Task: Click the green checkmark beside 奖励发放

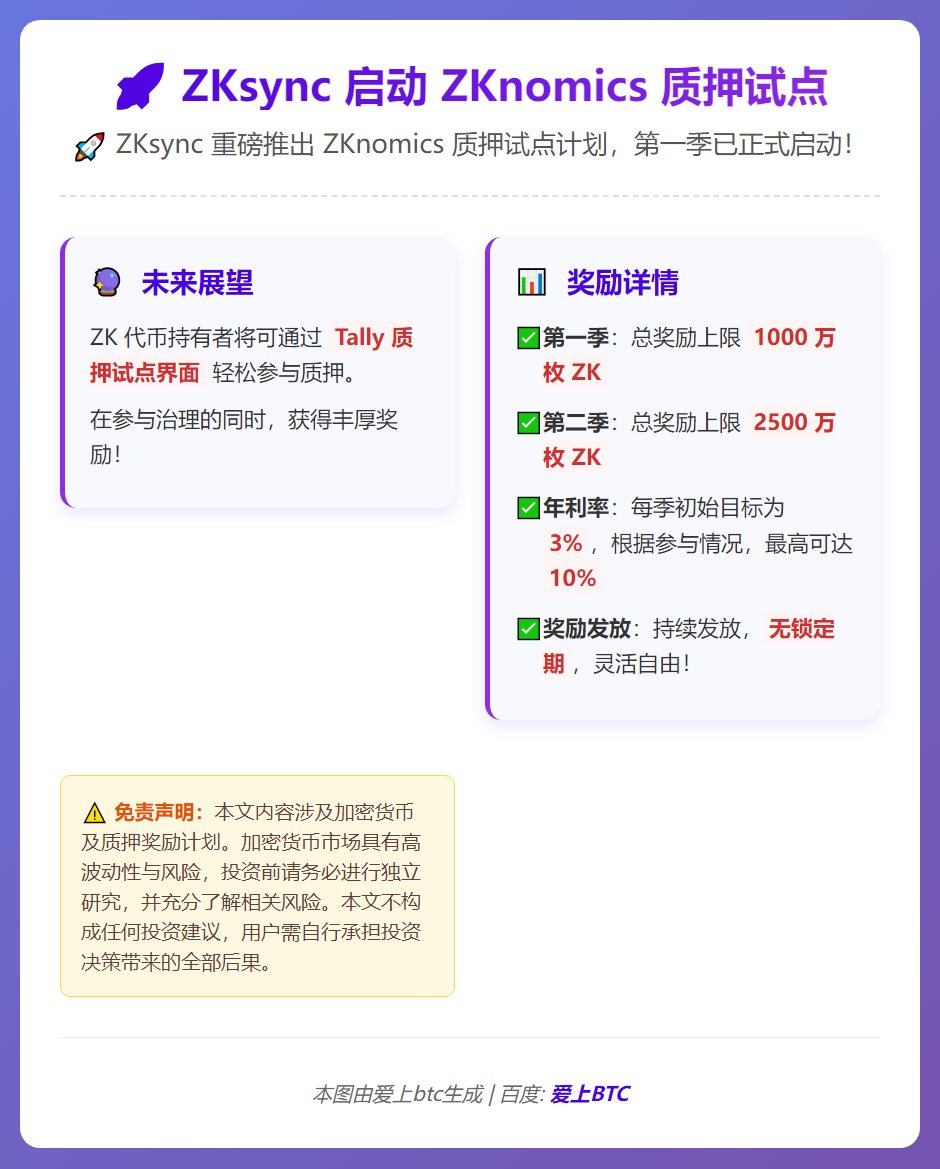Action: (x=528, y=628)
